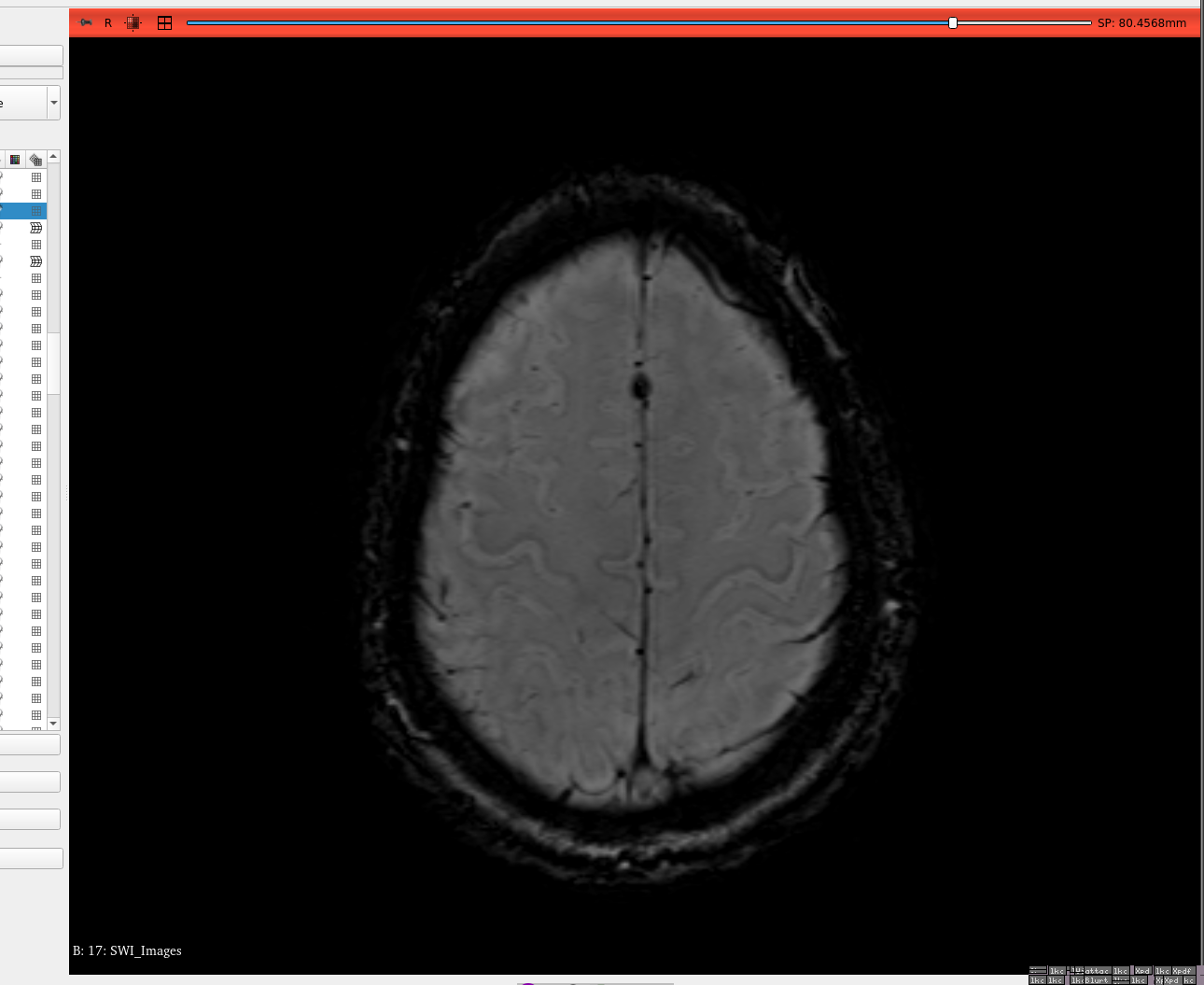
Task: Click the warped grid icon directly below highlighted row
Action: (36, 228)
